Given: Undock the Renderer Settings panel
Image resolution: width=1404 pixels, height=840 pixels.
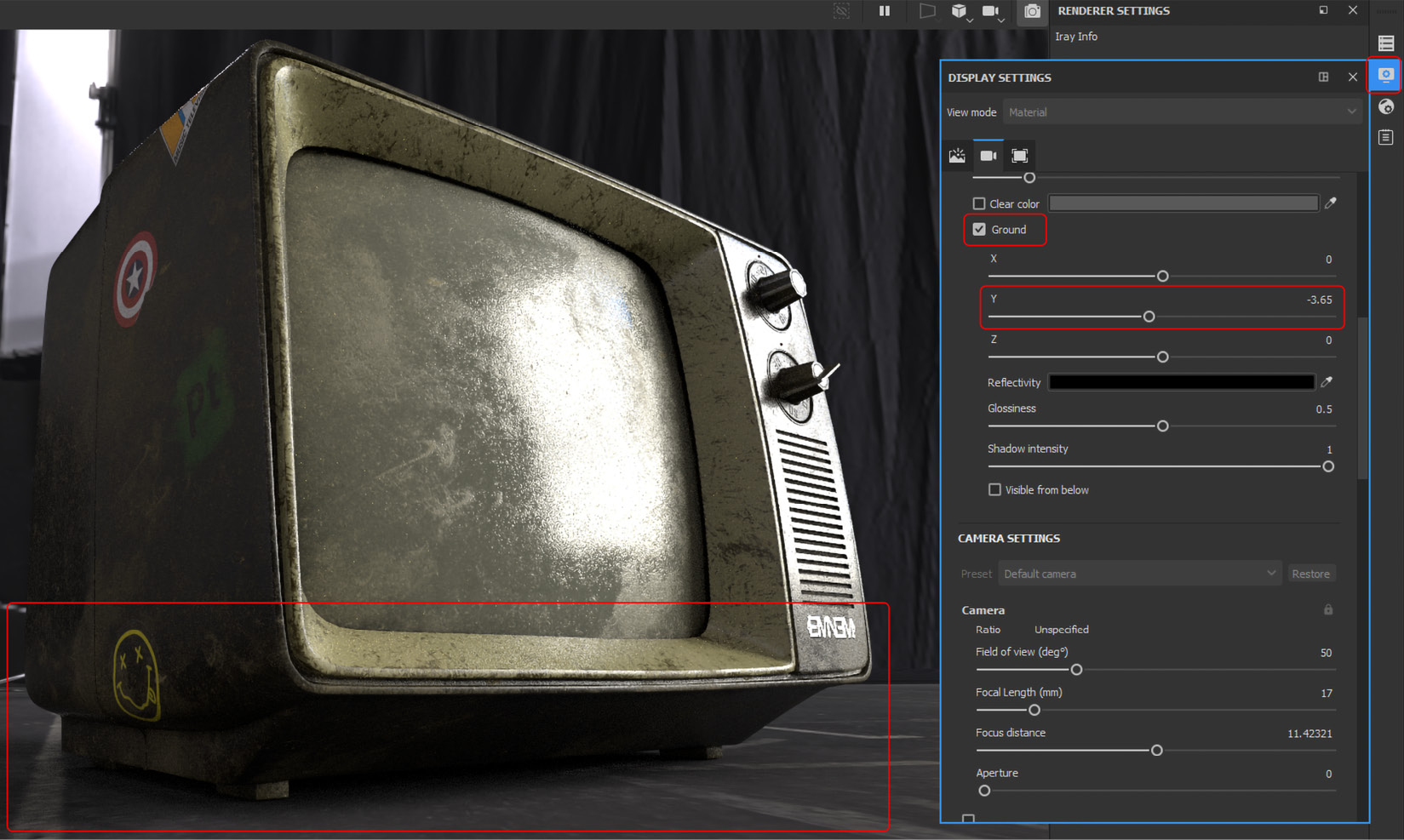Looking at the screenshot, I should click(1323, 10).
